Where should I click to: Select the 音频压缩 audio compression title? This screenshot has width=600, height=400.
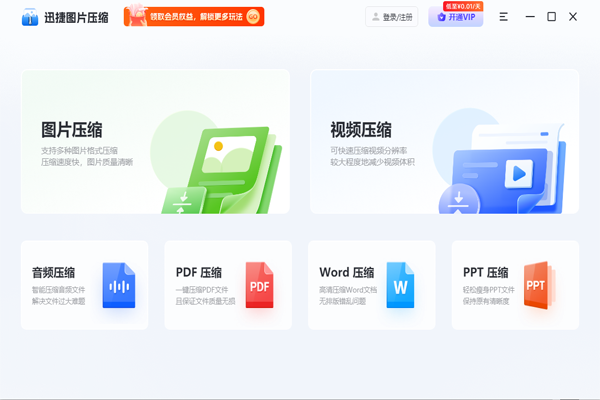coord(53,272)
